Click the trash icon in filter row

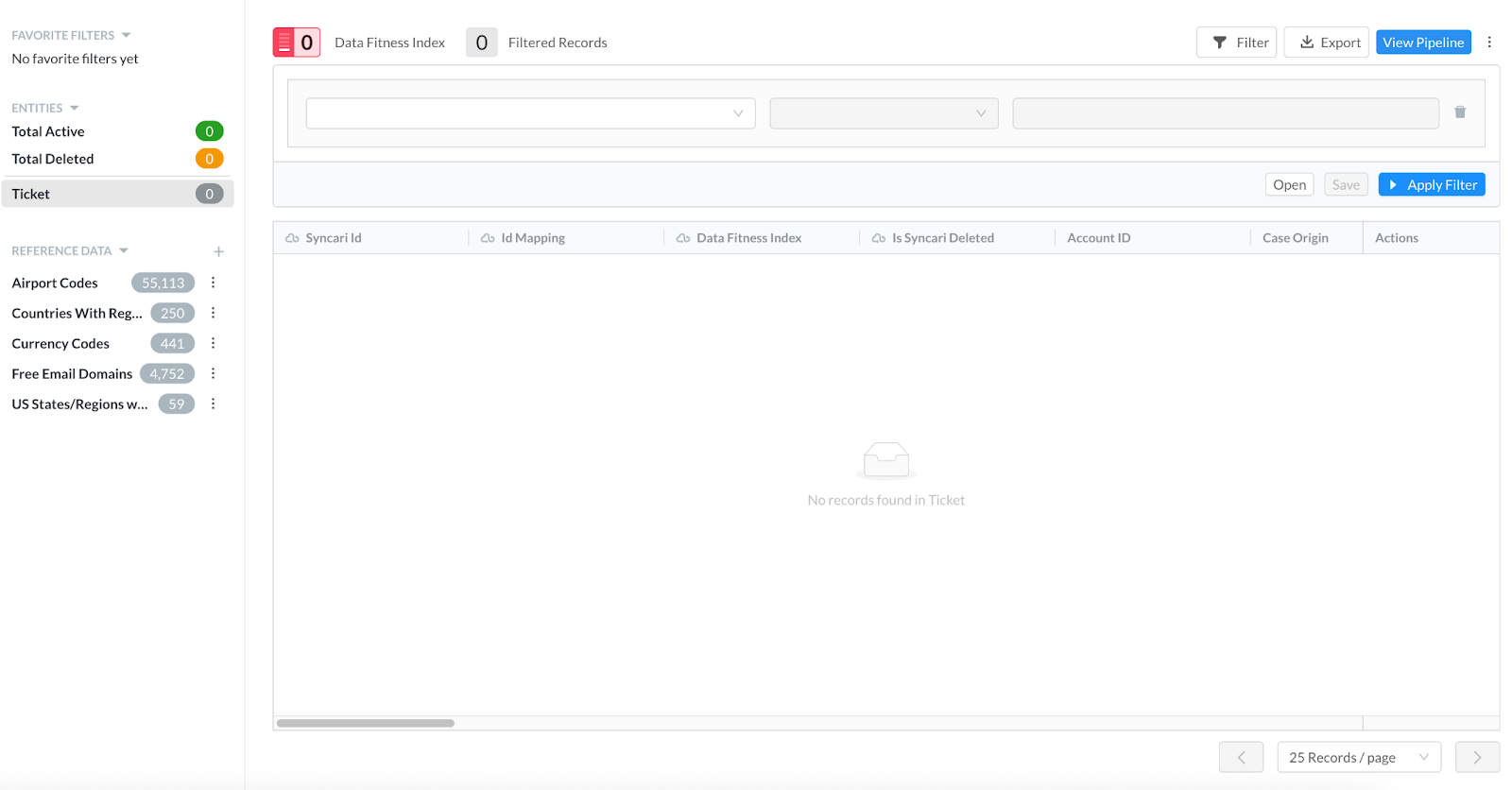coord(1460,112)
